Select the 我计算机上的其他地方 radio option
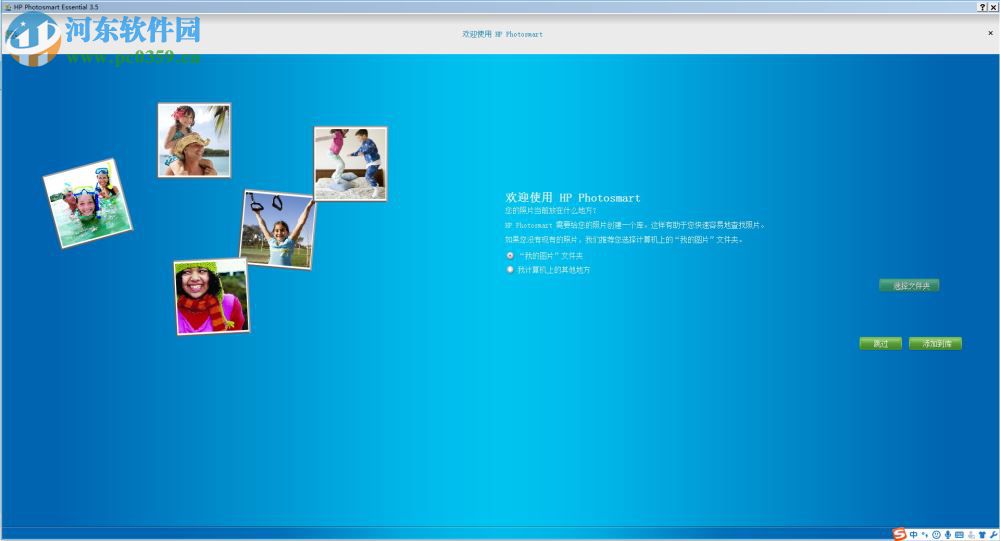 click(510, 269)
